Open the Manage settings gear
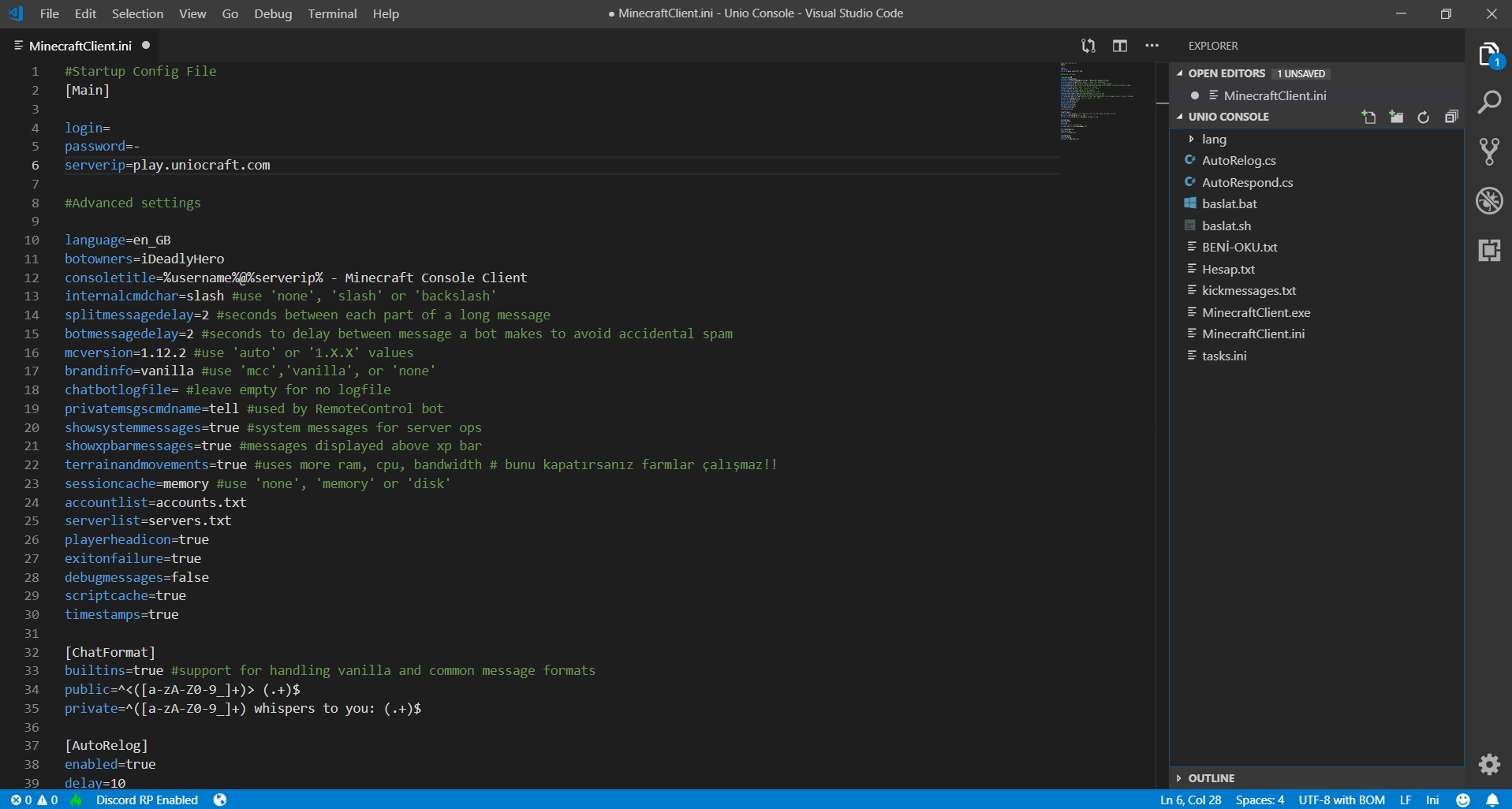Viewport: 1512px width, 809px height. pos(1489,764)
